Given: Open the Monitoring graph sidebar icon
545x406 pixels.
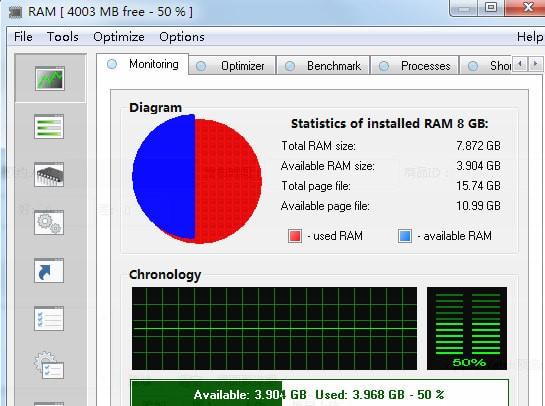Looking at the screenshot, I should click(x=50, y=79).
